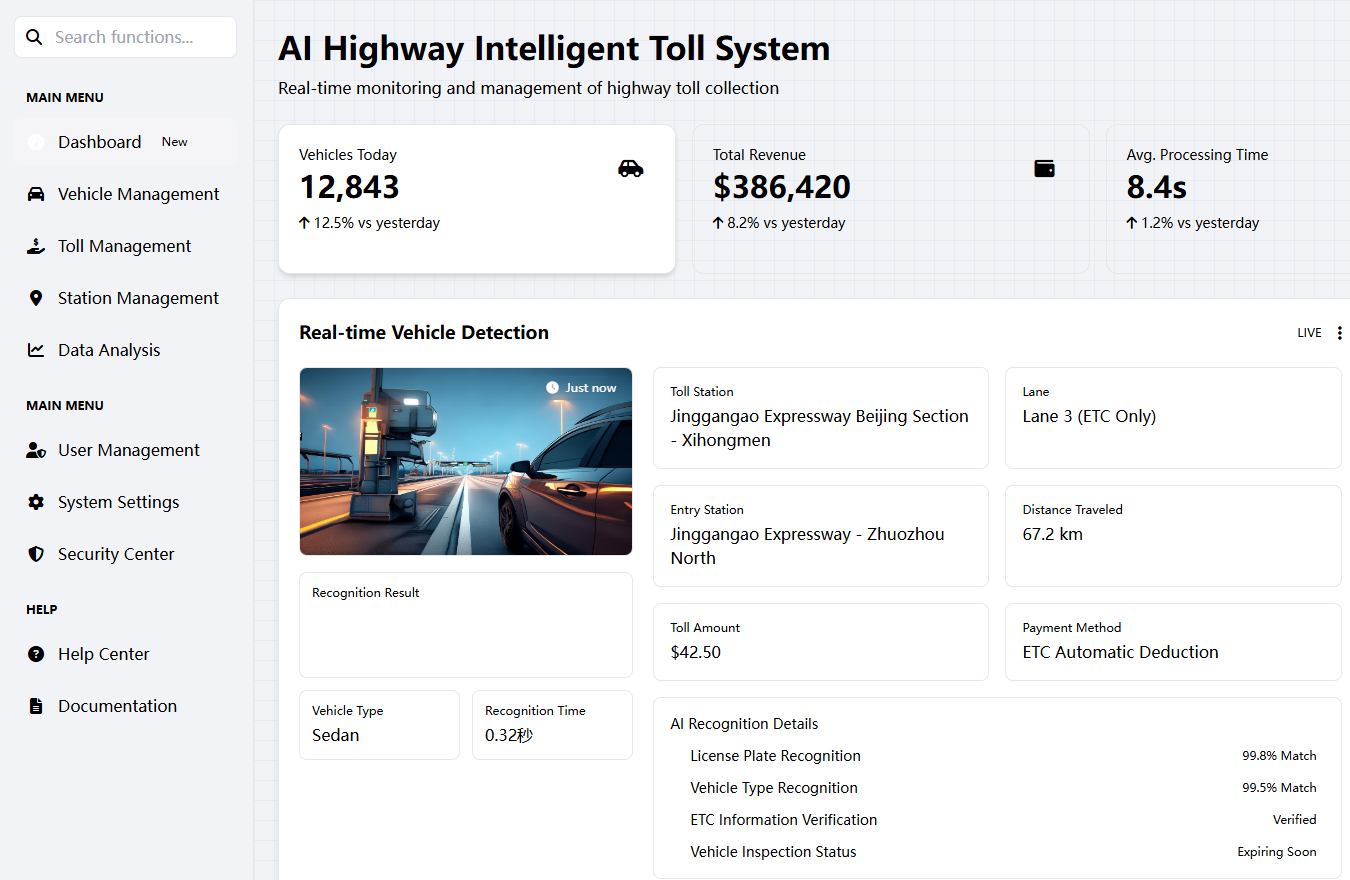Image resolution: width=1350 pixels, height=880 pixels.
Task: Click the question mark Help Center icon
Action: (x=36, y=654)
